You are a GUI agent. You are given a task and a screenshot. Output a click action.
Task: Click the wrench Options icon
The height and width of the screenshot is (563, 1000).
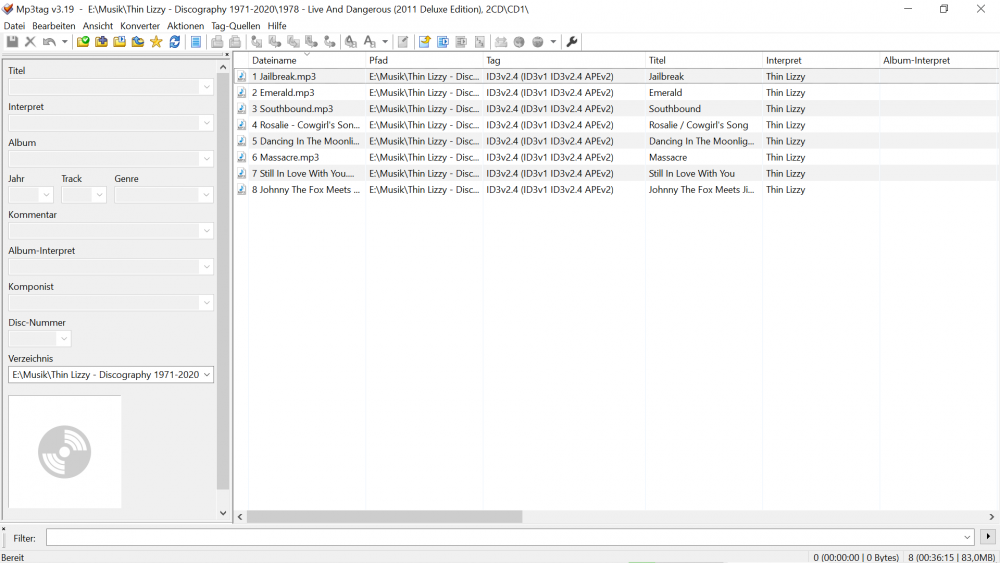click(572, 42)
